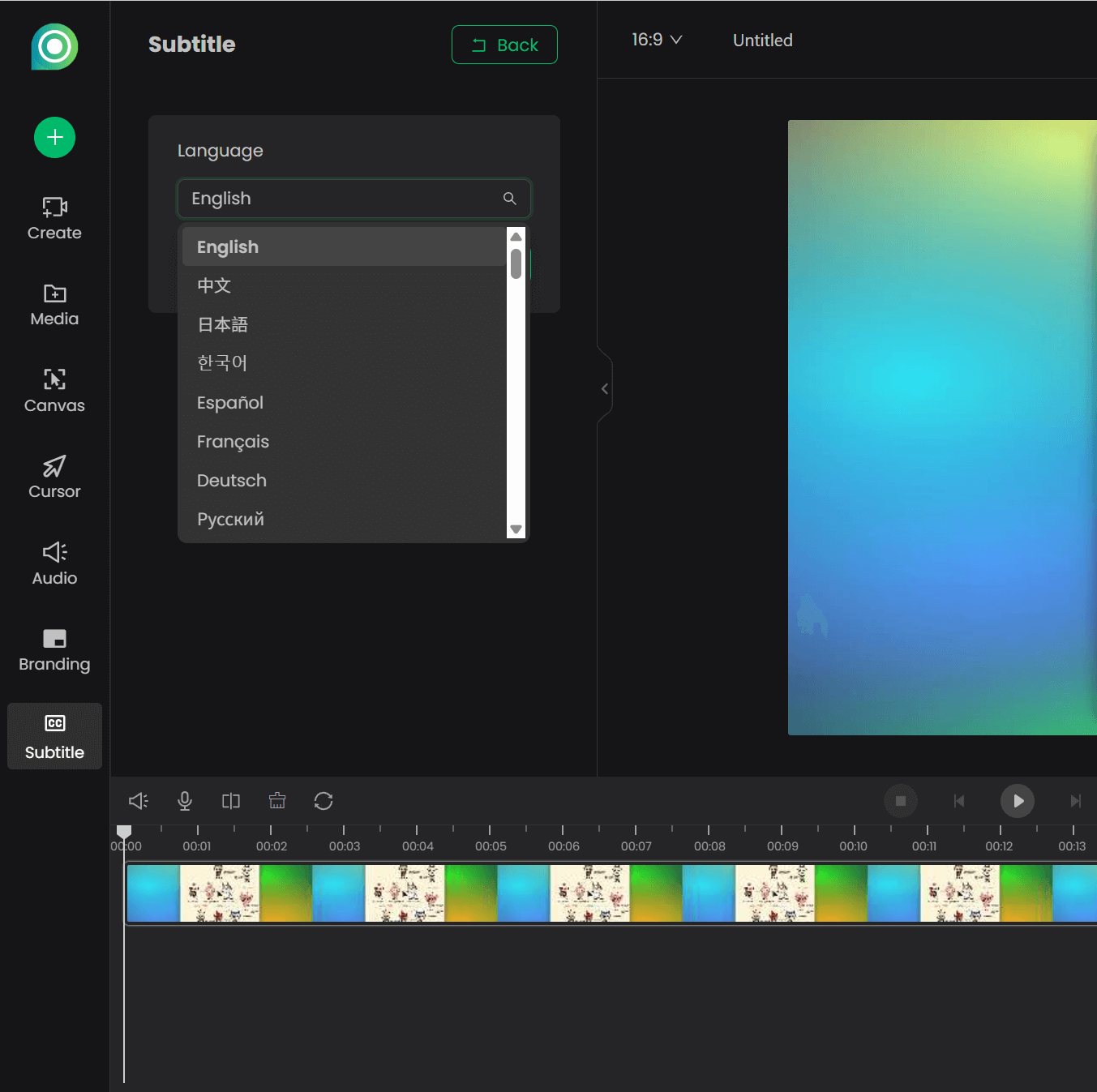1097x1092 pixels.
Task: Click the scrollbar in the language list
Action: click(516, 263)
